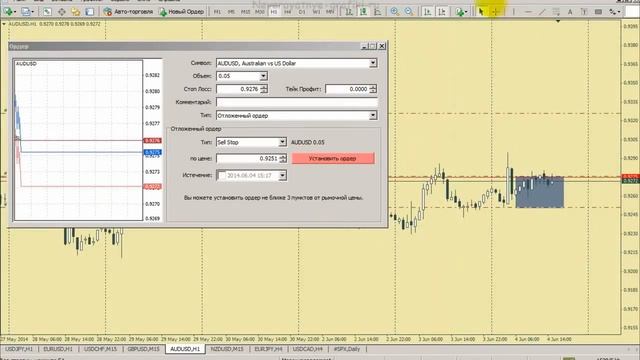Open the EURUSD,H1 chart tab
The image size is (640, 360).
click(x=58, y=349)
